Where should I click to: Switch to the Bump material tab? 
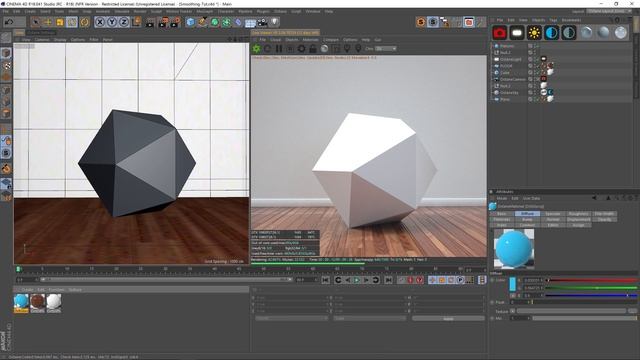(x=527, y=219)
